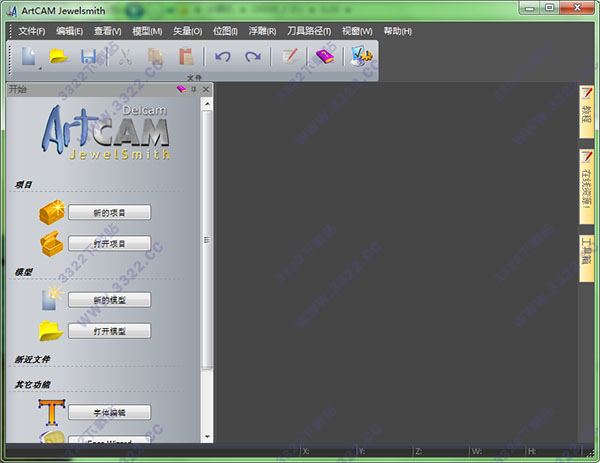Open the 教程 side tab
Screen dimensions: 600x463
pos(586,112)
